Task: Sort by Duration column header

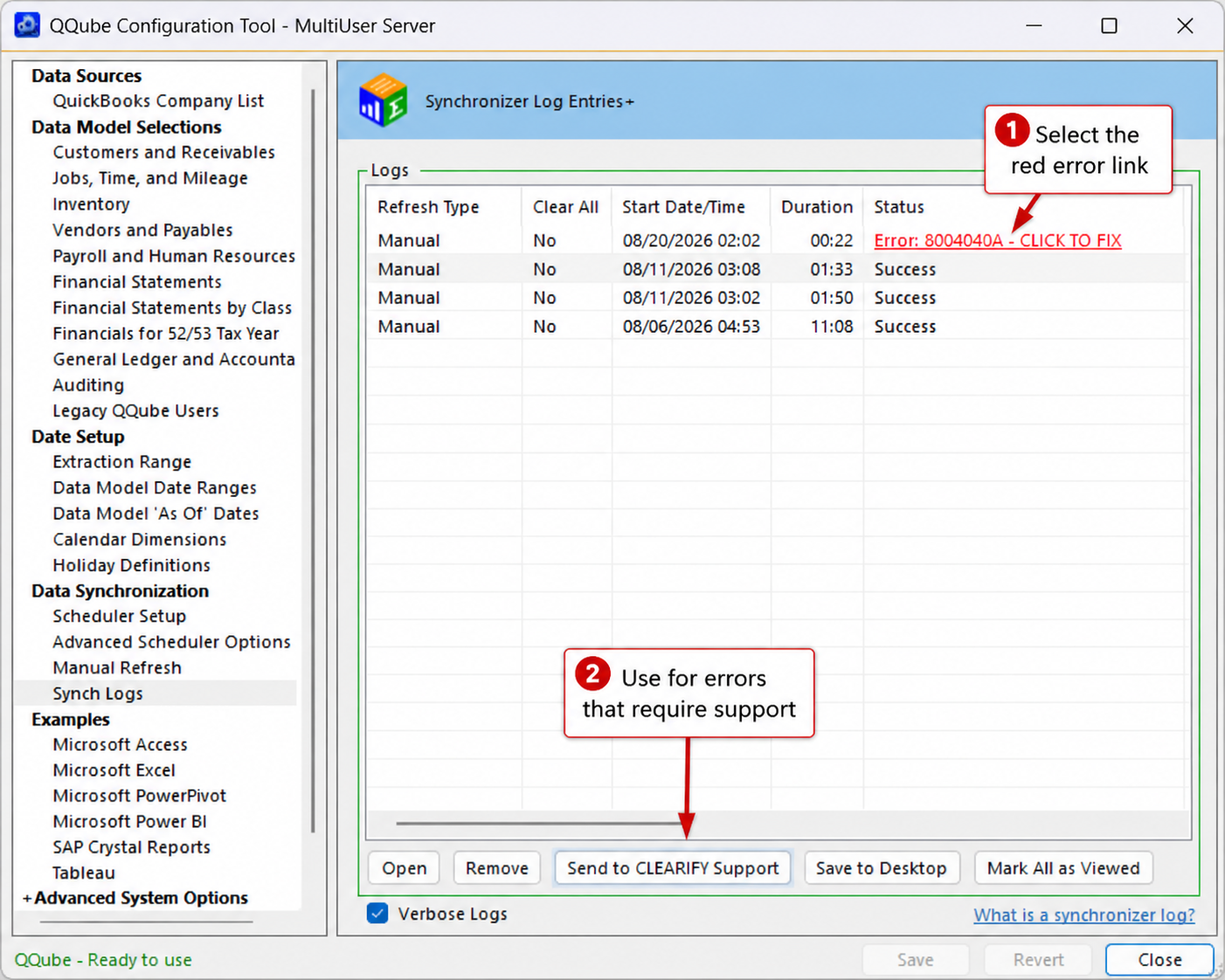Action: coord(816,207)
